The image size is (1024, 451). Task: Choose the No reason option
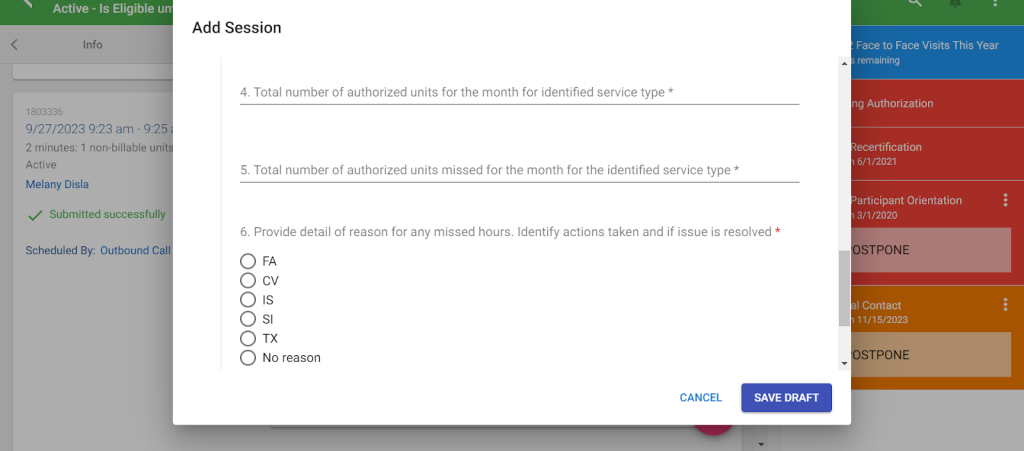pyautogui.click(x=248, y=358)
